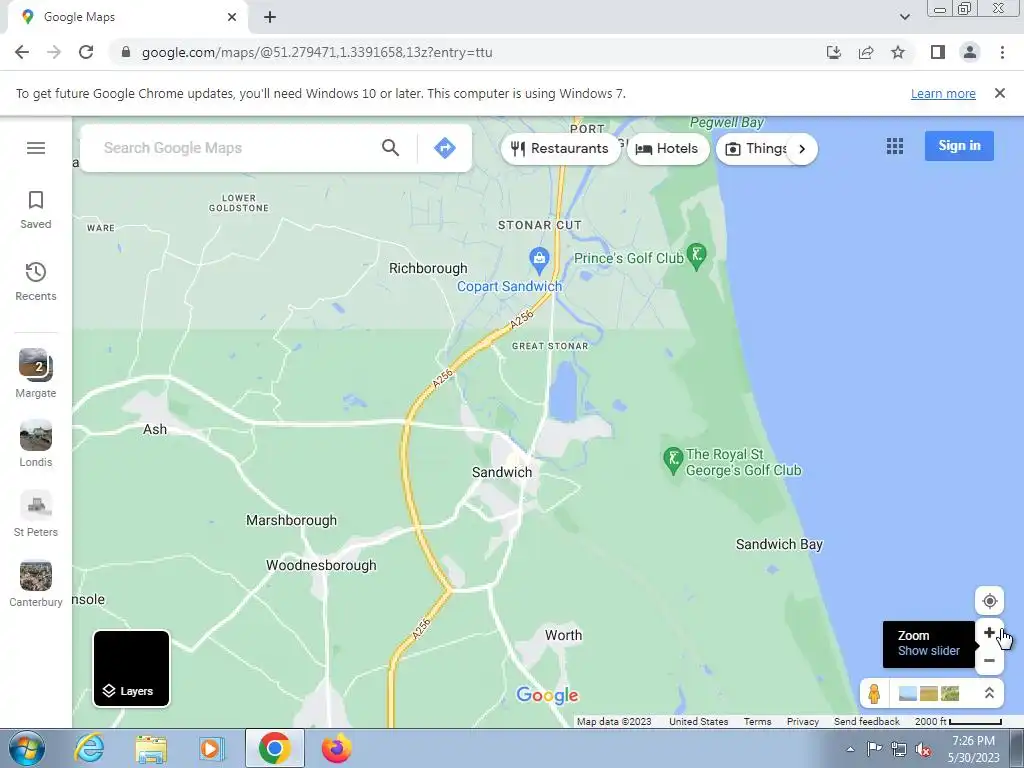The width and height of the screenshot is (1024, 768).
Task: Reload the Google Maps page
Action: click(86, 52)
